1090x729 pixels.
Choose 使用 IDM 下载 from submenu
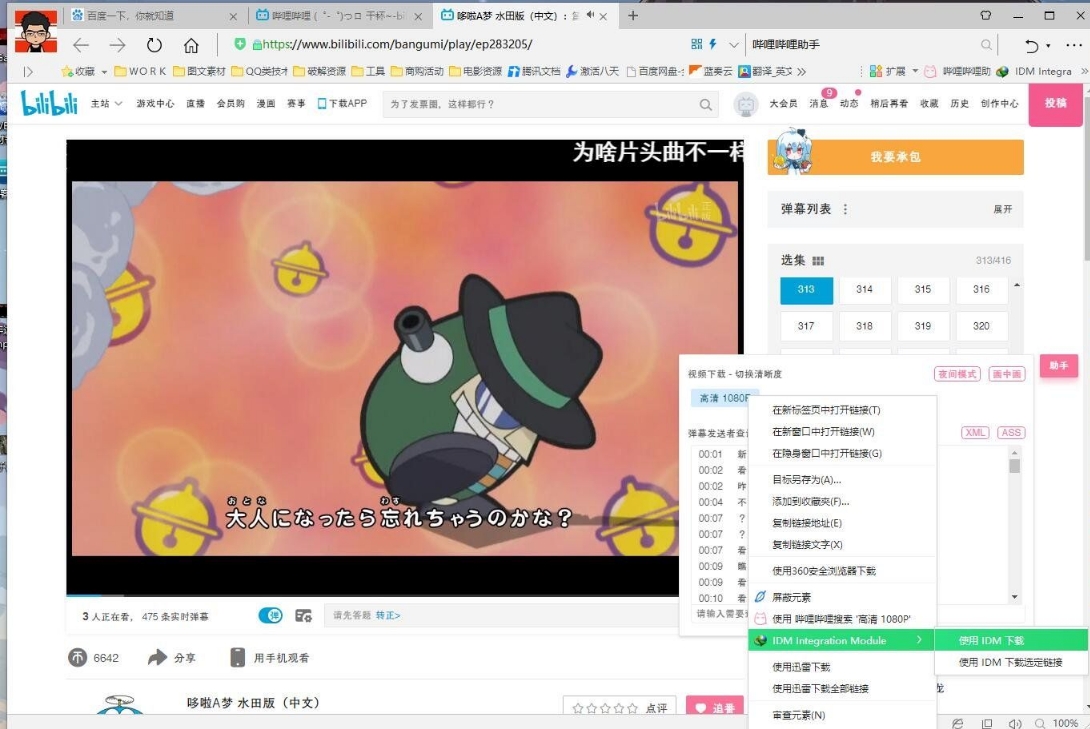[x=991, y=640]
